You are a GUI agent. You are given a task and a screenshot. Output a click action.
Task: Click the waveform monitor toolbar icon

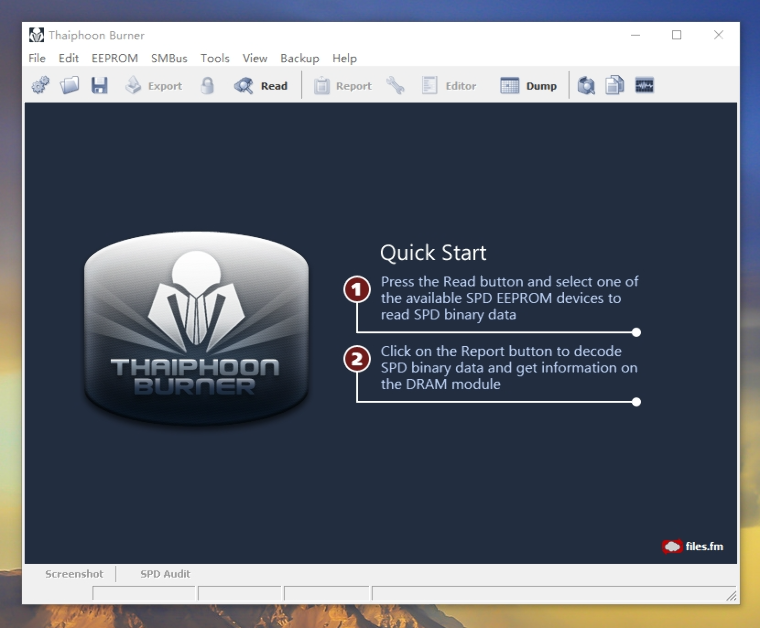(644, 86)
